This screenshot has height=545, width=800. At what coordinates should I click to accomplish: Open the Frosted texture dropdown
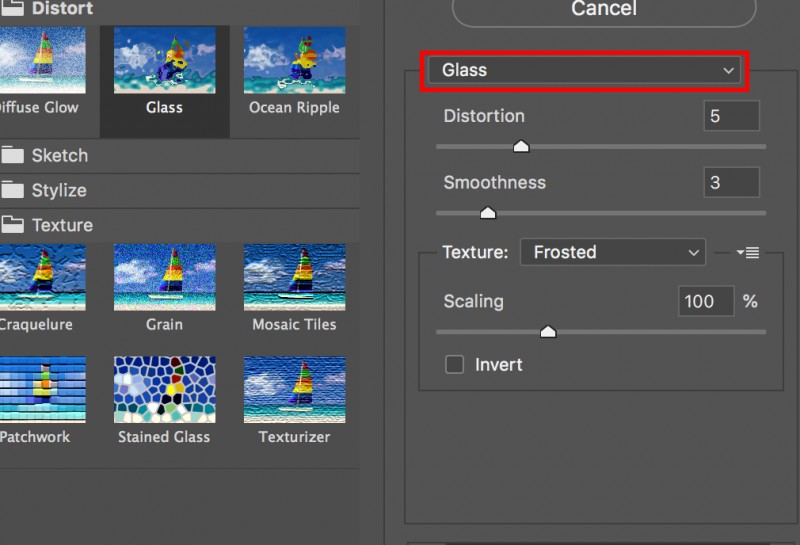(x=612, y=253)
